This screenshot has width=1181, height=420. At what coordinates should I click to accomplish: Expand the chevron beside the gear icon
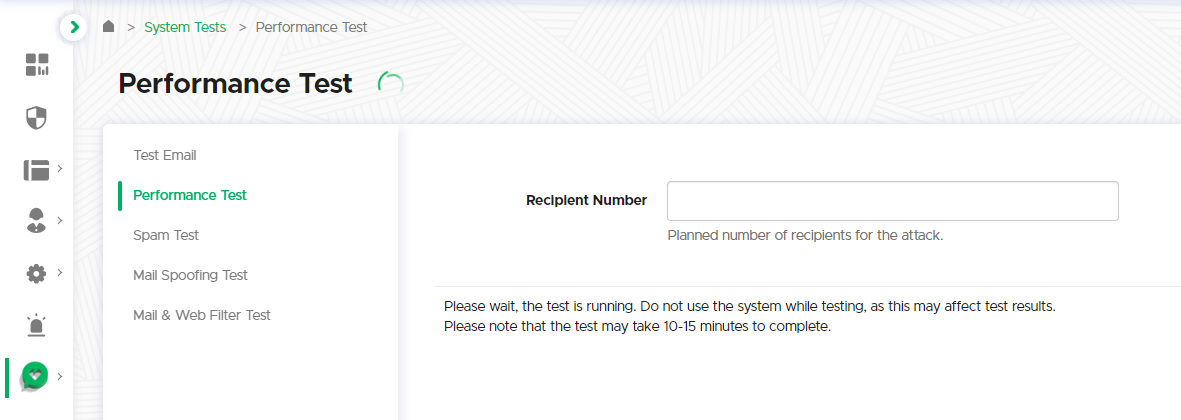tap(60, 272)
